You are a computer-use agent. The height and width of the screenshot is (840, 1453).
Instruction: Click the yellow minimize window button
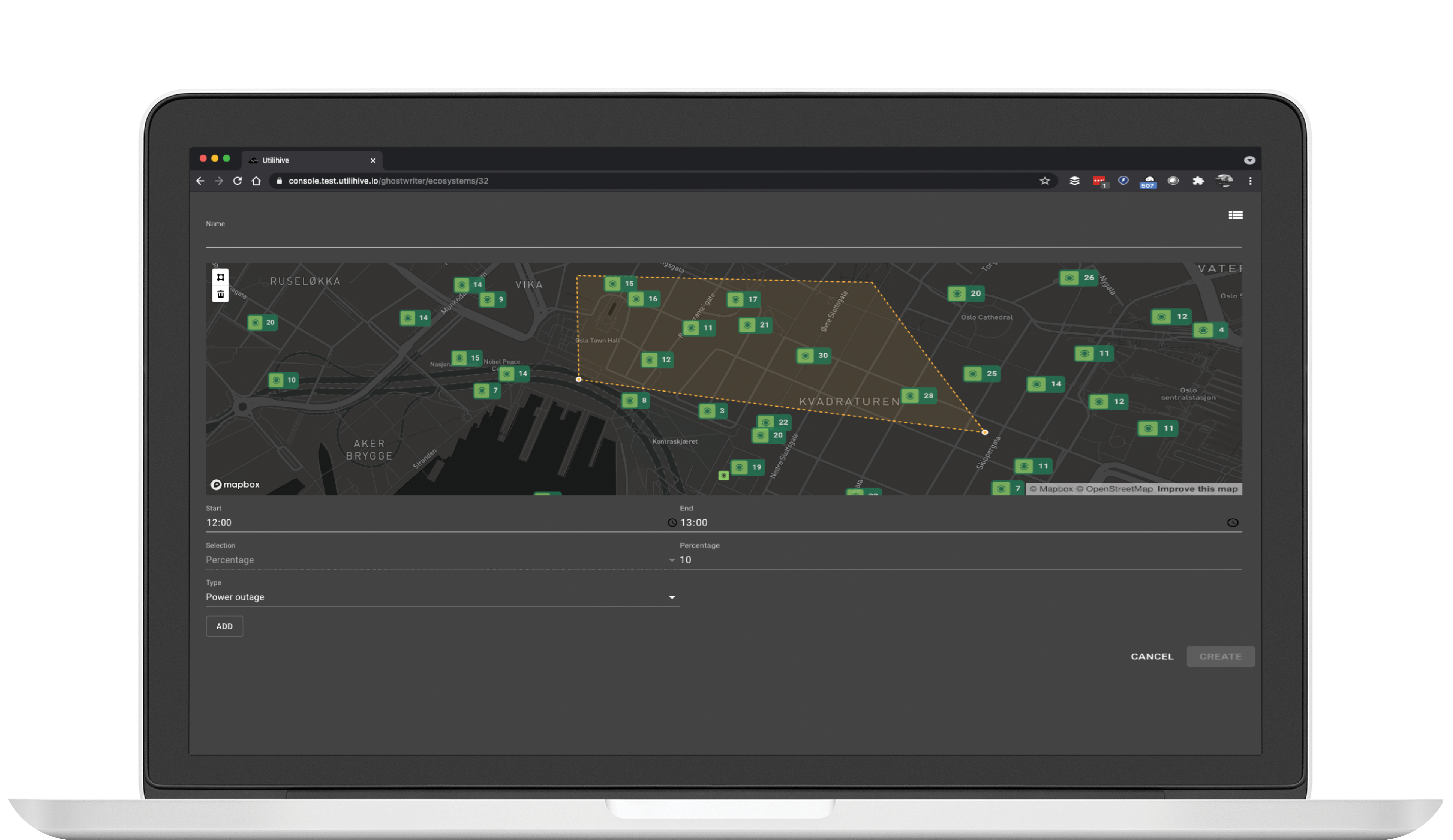point(215,159)
